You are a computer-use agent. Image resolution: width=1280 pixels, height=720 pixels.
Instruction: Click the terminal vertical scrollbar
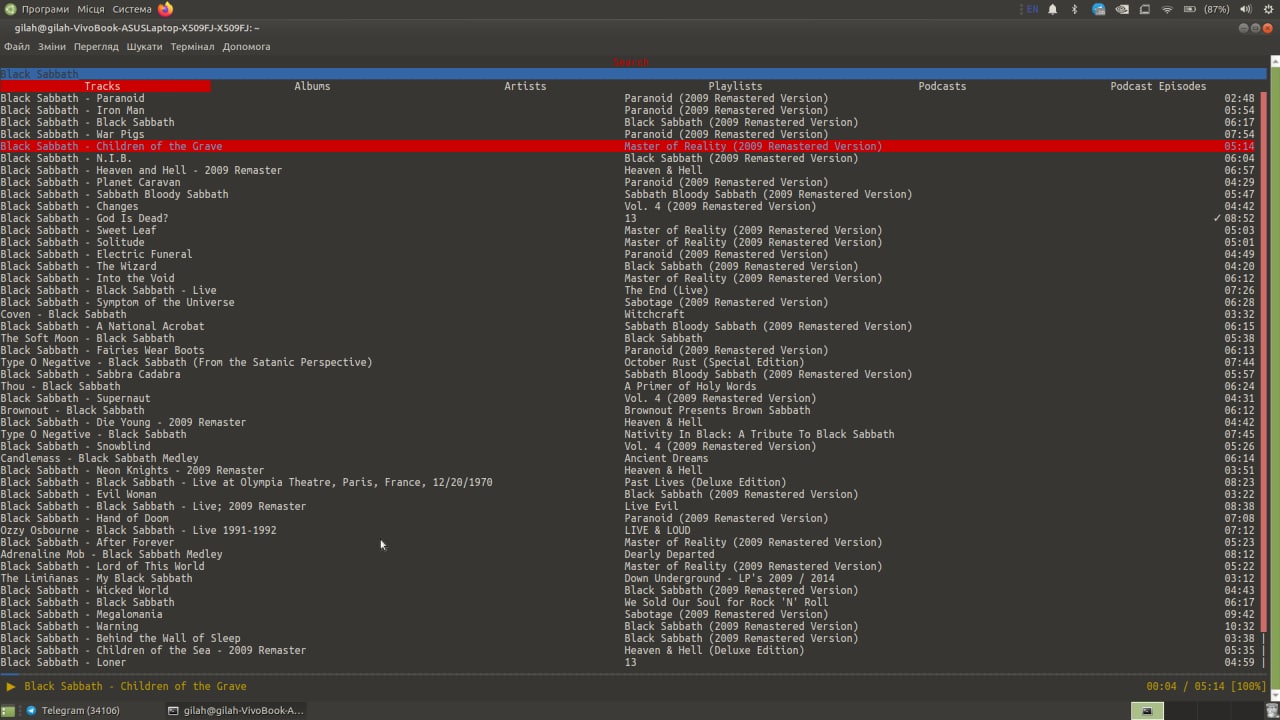pos(1274,380)
